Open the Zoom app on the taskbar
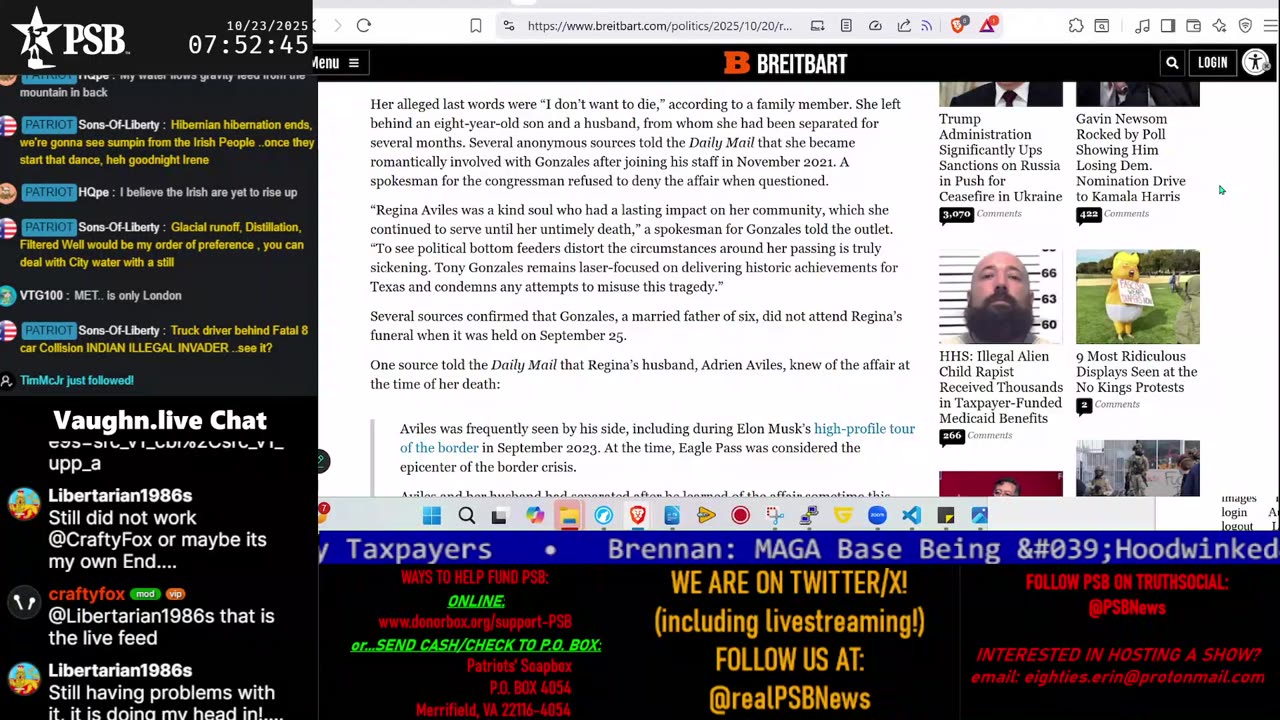Screen dimensions: 1280x720 coord(877,516)
